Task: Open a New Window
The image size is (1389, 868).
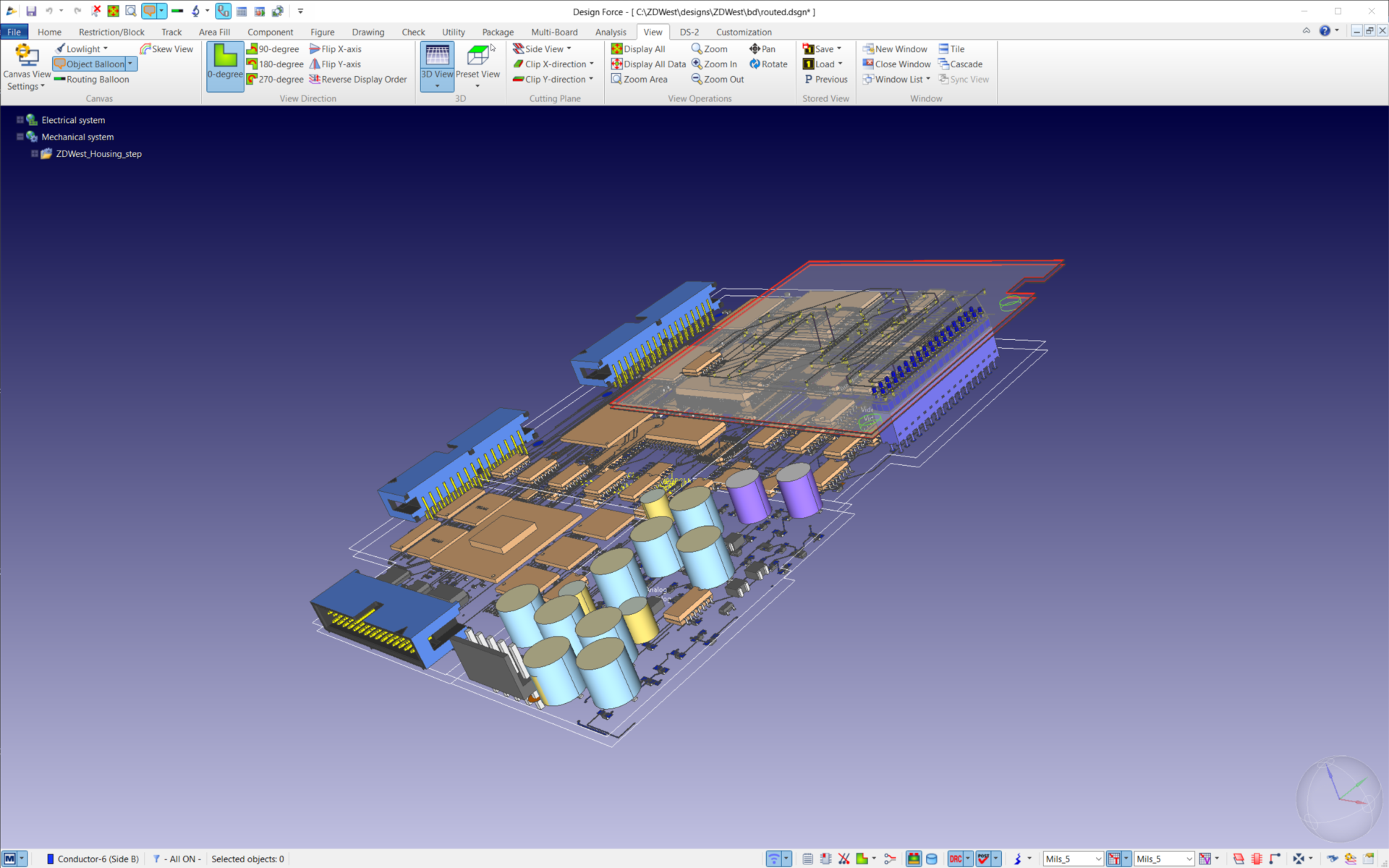Action: 896,48
